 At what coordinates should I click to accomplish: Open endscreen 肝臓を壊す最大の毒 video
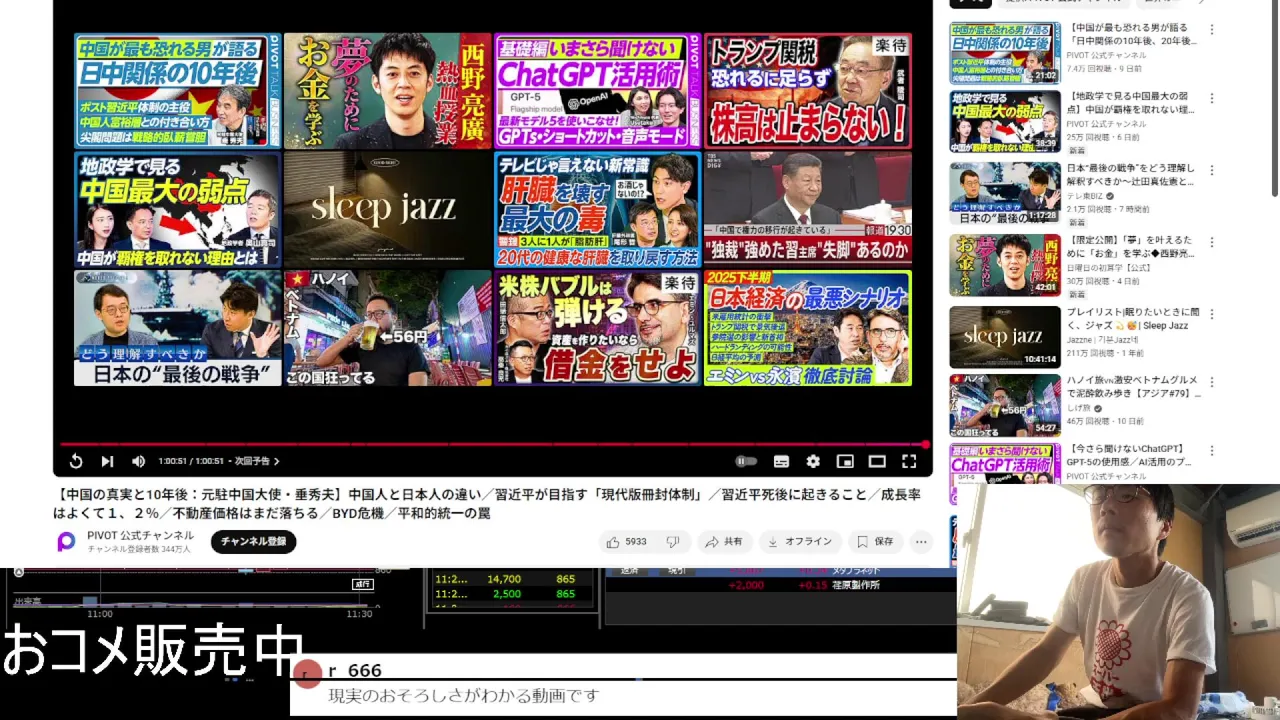(597, 209)
